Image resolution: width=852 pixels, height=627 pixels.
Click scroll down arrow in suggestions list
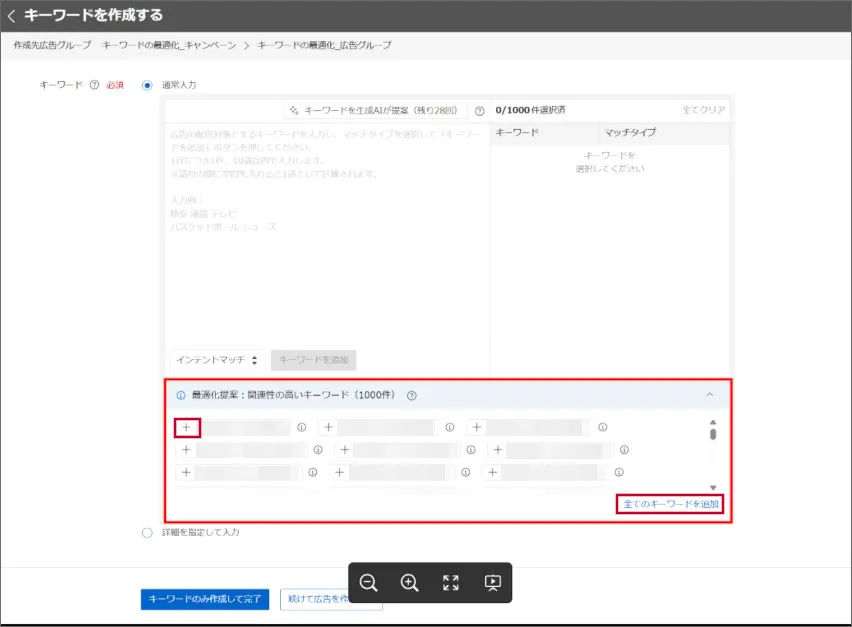pyautogui.click(x=713, y=487)
